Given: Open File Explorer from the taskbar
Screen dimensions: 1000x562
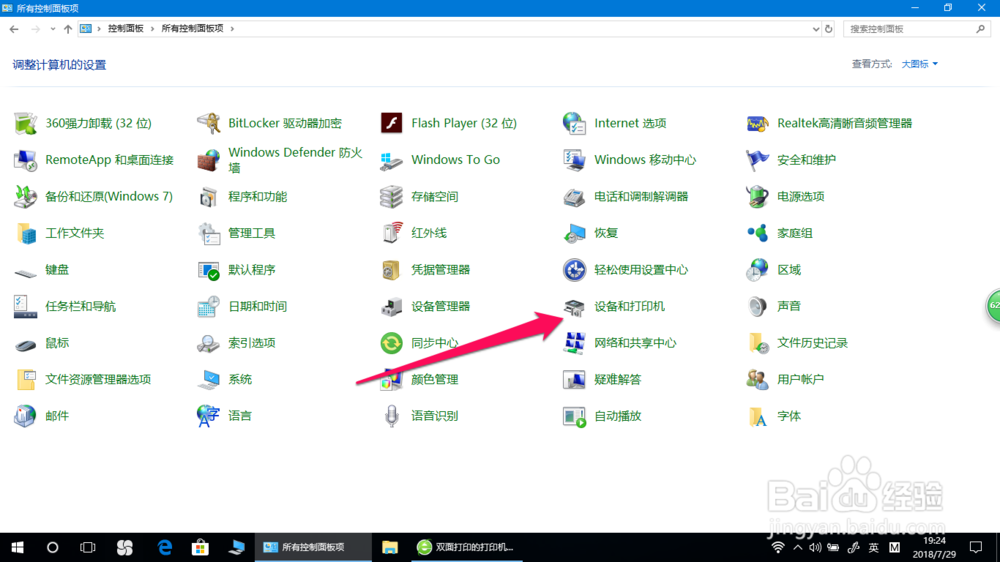Looking at the screenshot, I should pyautogui.click(x=390, y=547).
